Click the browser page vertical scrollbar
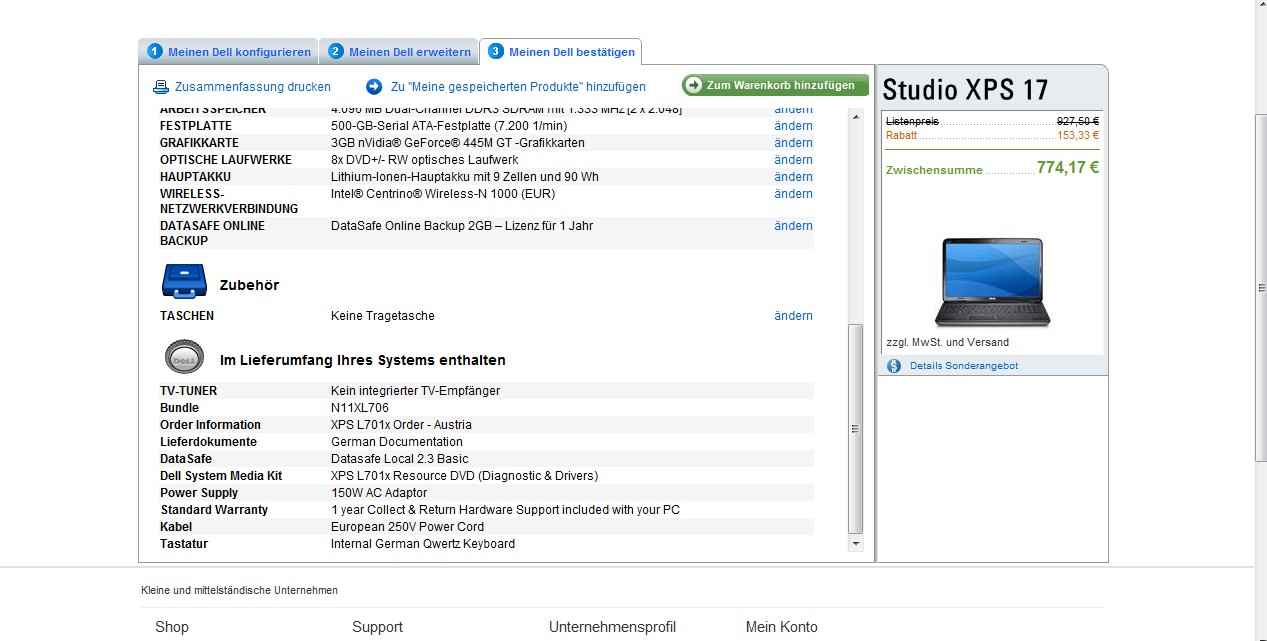The height and width of the screenshot is (641, 1267). (x=1260, y=290)
